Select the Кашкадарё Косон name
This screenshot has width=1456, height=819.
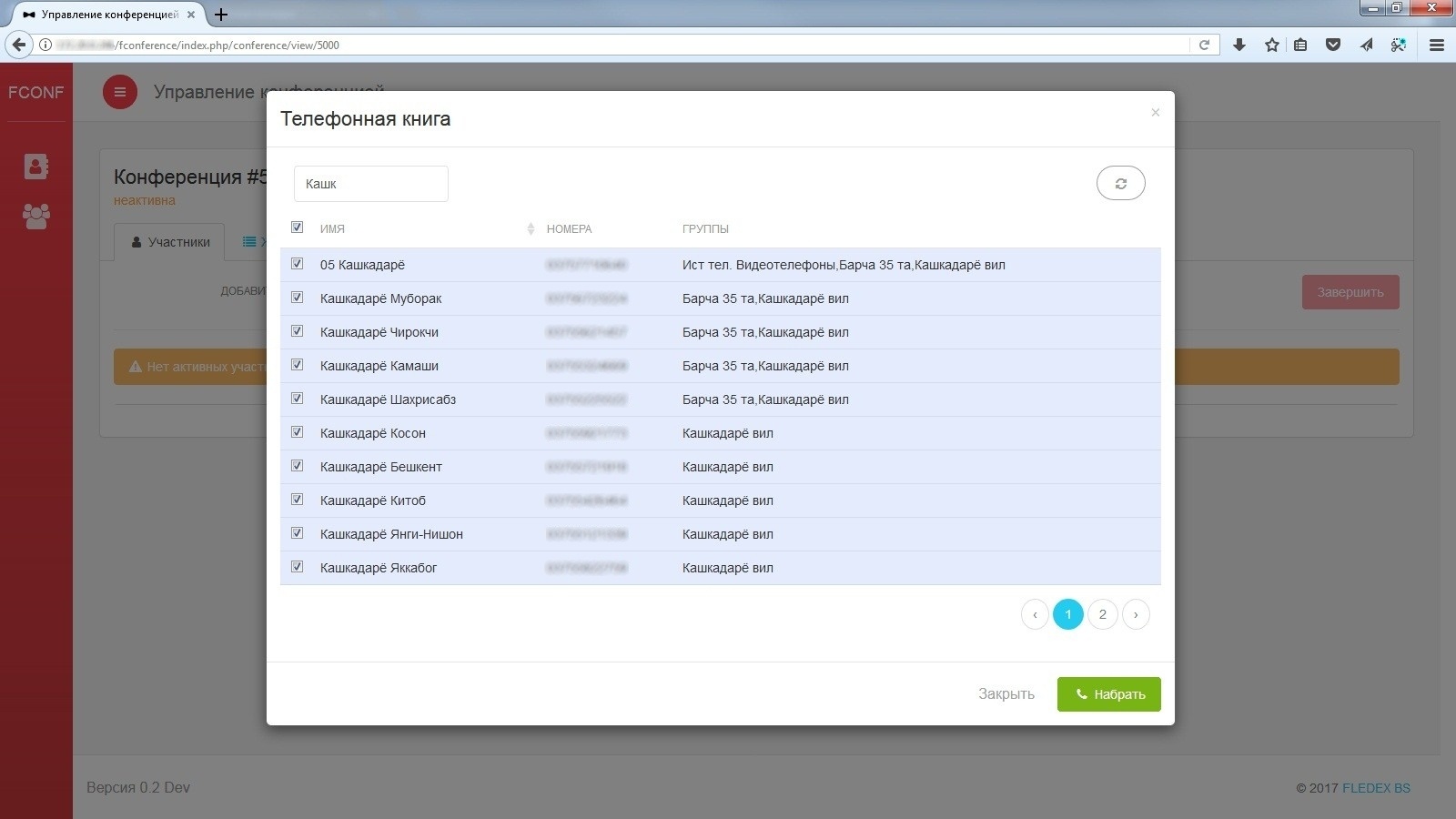373,433
